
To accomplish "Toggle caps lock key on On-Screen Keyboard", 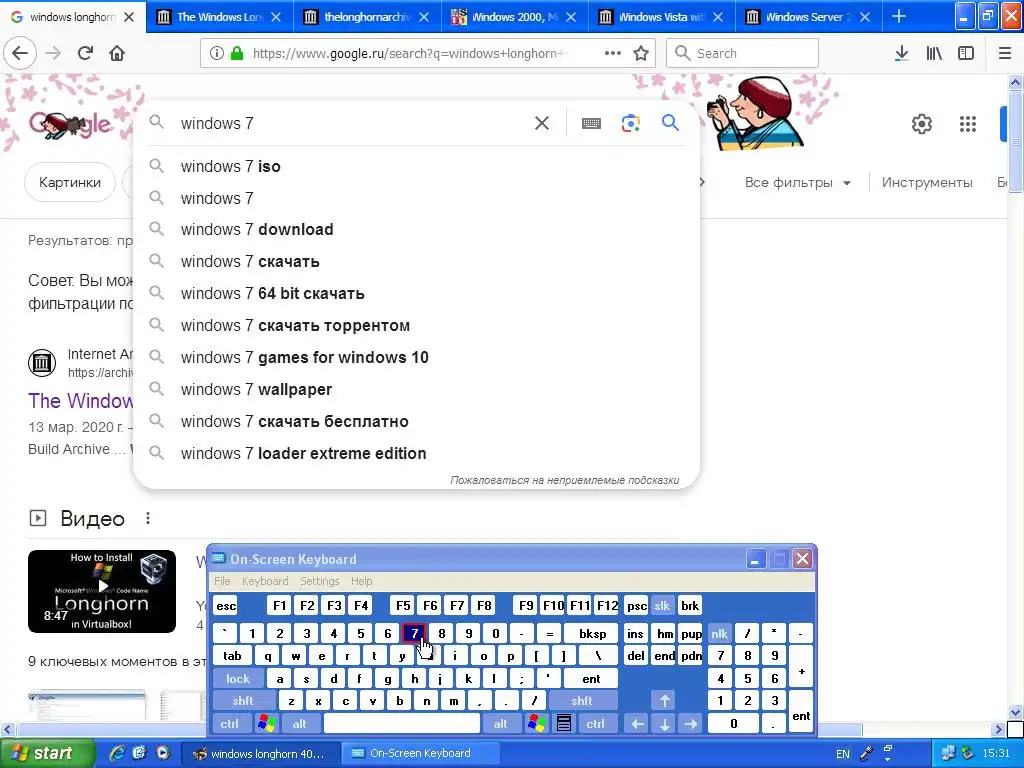I will [238, 679].
